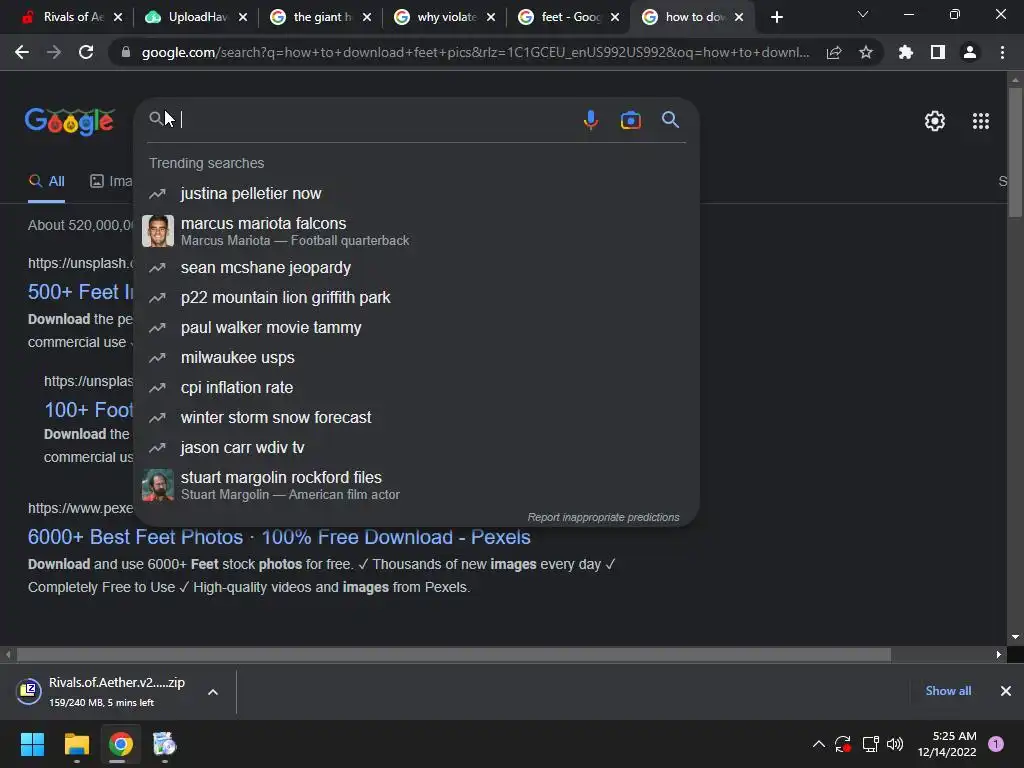Viewport: 1024px width, 768px height.
Task: Open Google settings gear icon
Action: click(x=935, y=121)
